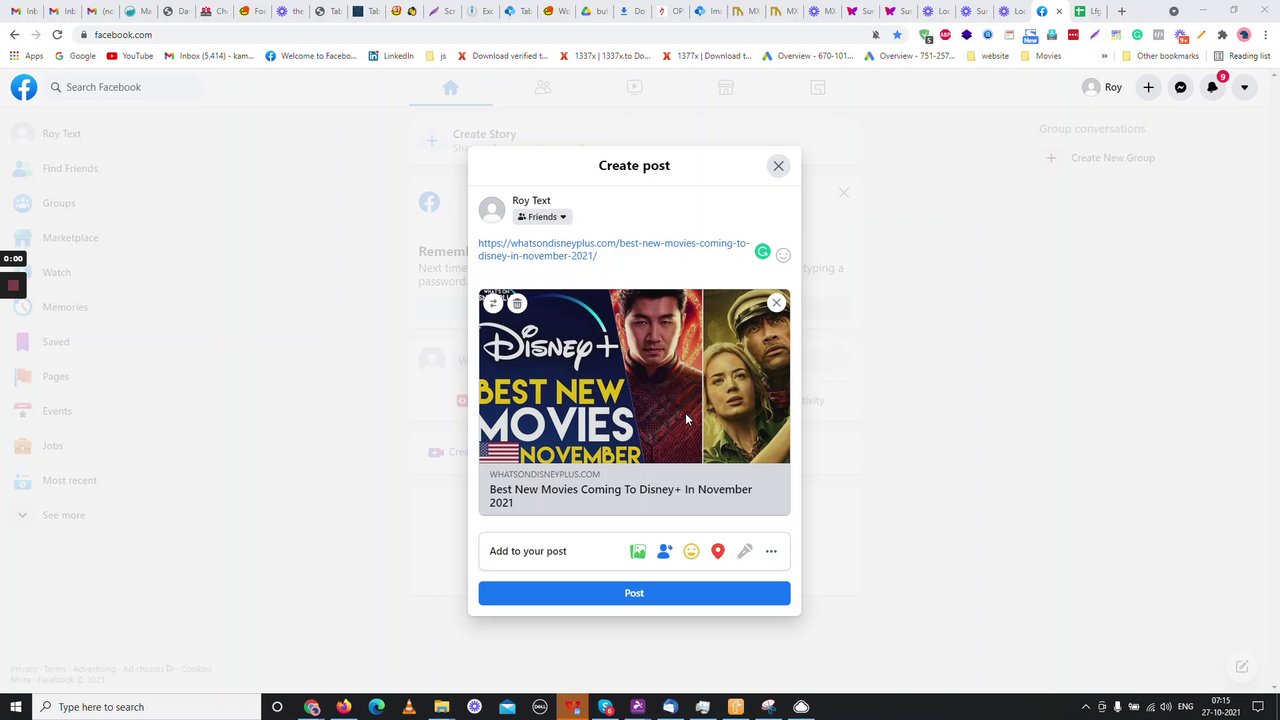Viewport: 1280px width, 720px height.
Task: Click the Feeling/activity smiley icon
Action: 691,551
